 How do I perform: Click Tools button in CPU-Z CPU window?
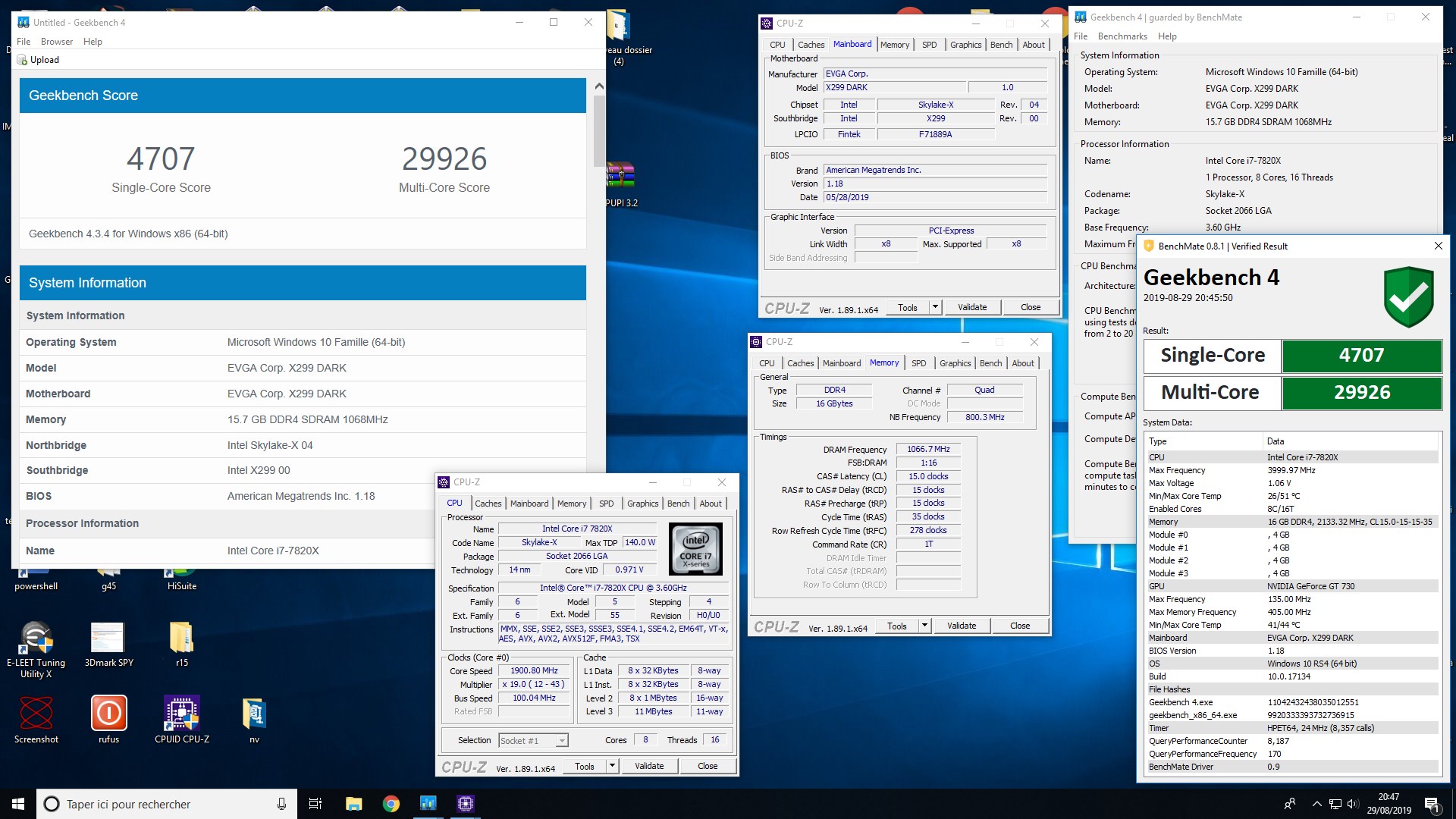(584, 766)
